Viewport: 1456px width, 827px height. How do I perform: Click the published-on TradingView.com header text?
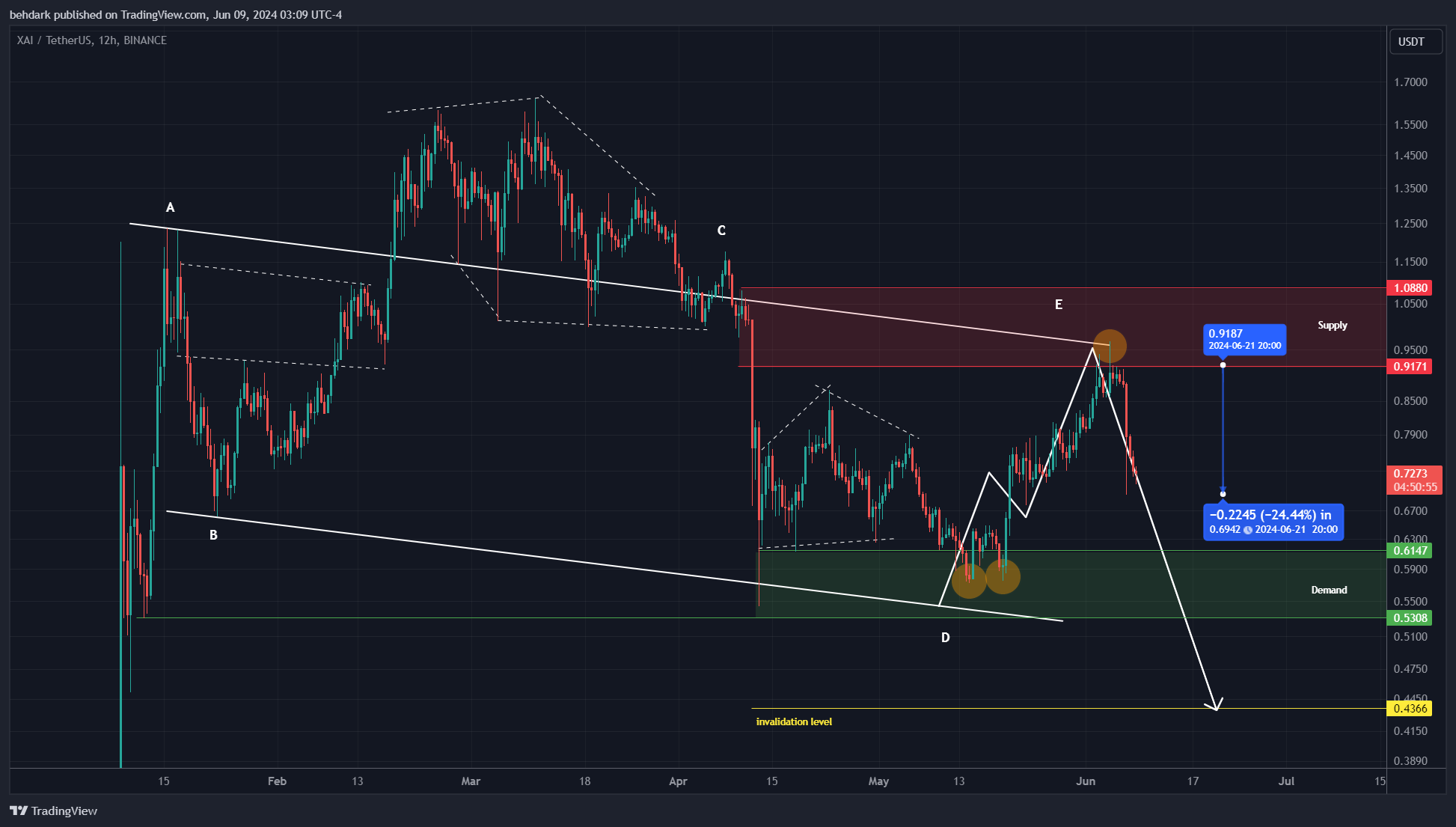pos(176,15)
